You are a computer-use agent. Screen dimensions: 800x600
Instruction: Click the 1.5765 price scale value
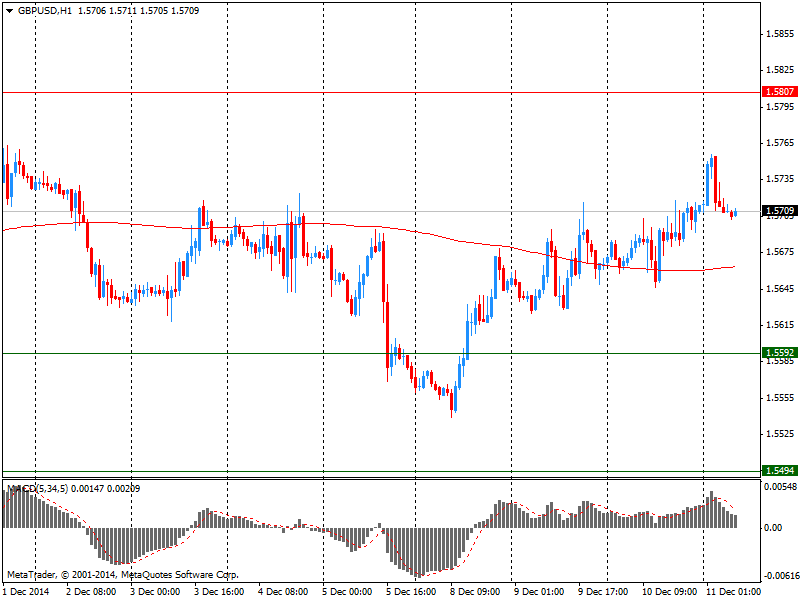780,143
